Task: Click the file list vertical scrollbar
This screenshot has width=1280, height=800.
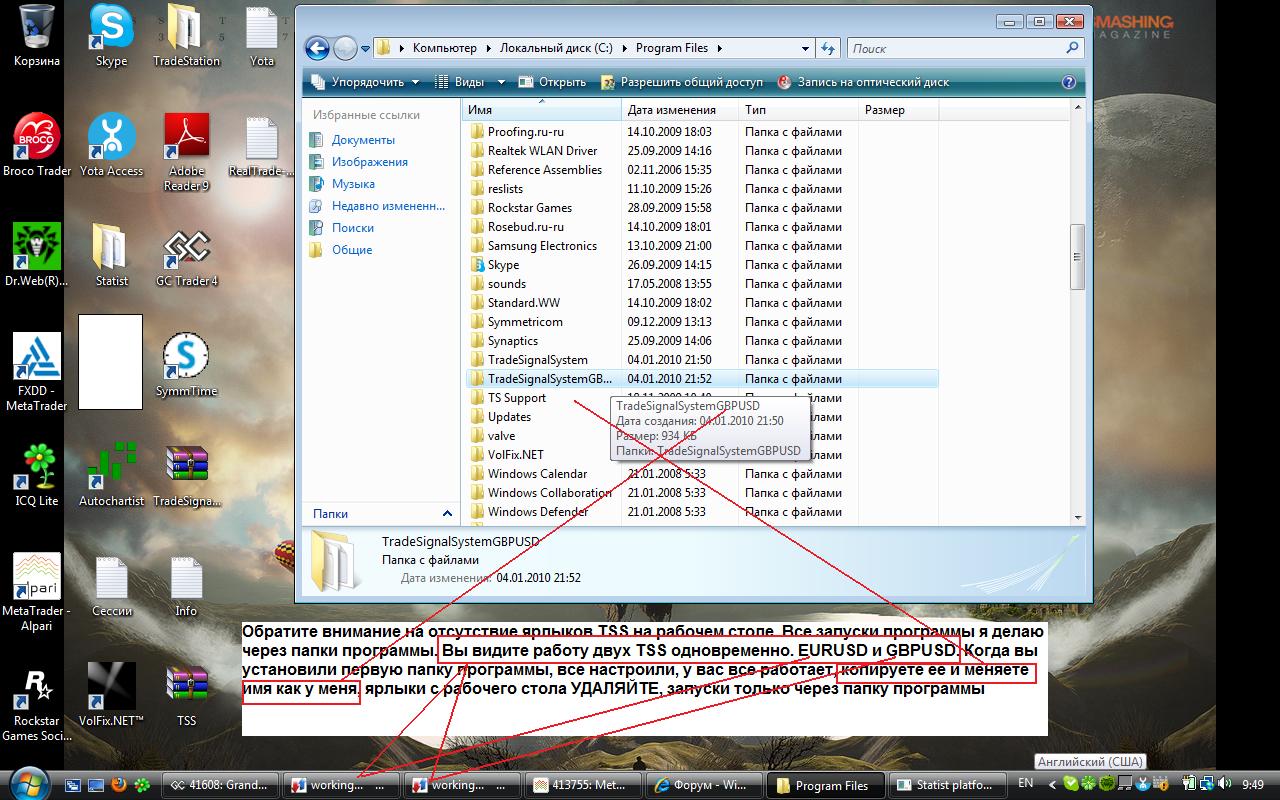Action: click(x=1077, y=256)
